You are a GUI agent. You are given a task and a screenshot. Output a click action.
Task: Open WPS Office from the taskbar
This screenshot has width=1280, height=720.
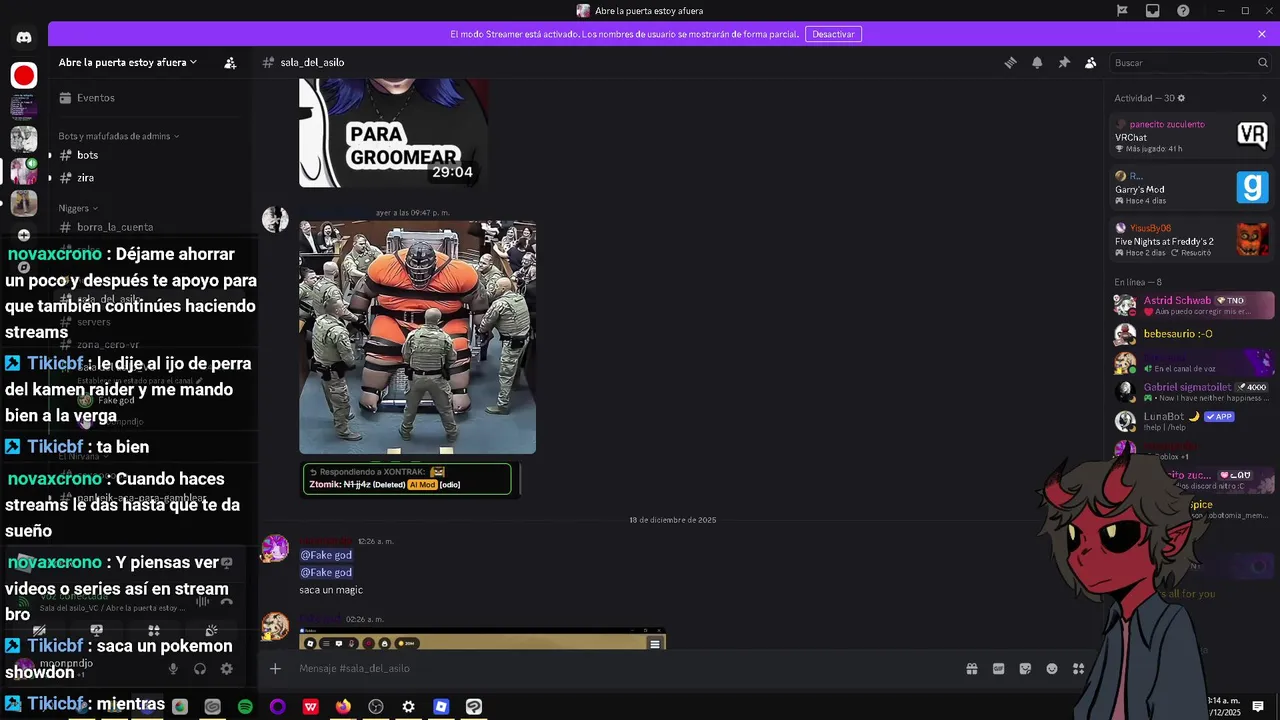click(x=311, y=707)
